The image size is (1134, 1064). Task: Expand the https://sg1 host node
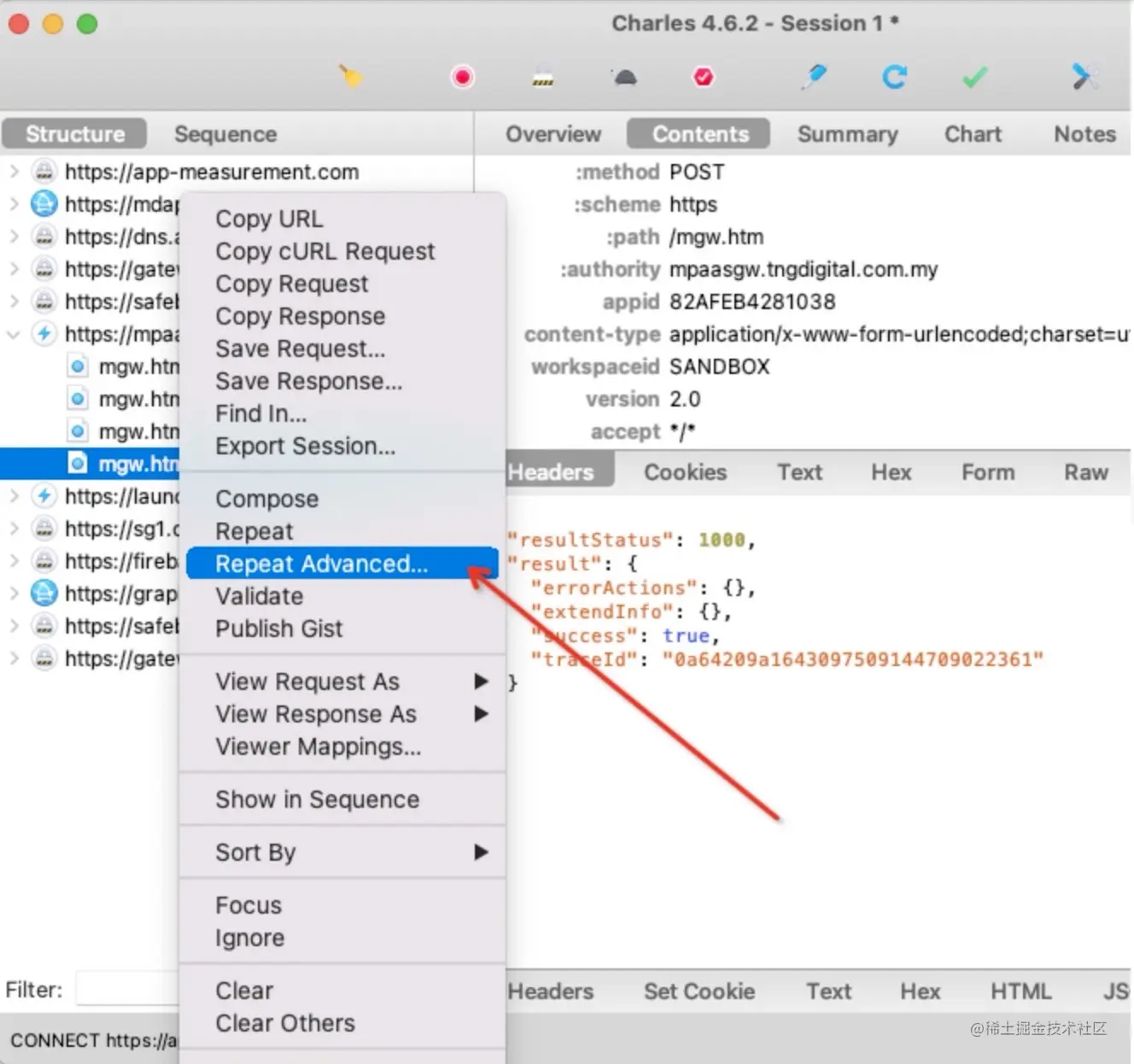14,529
